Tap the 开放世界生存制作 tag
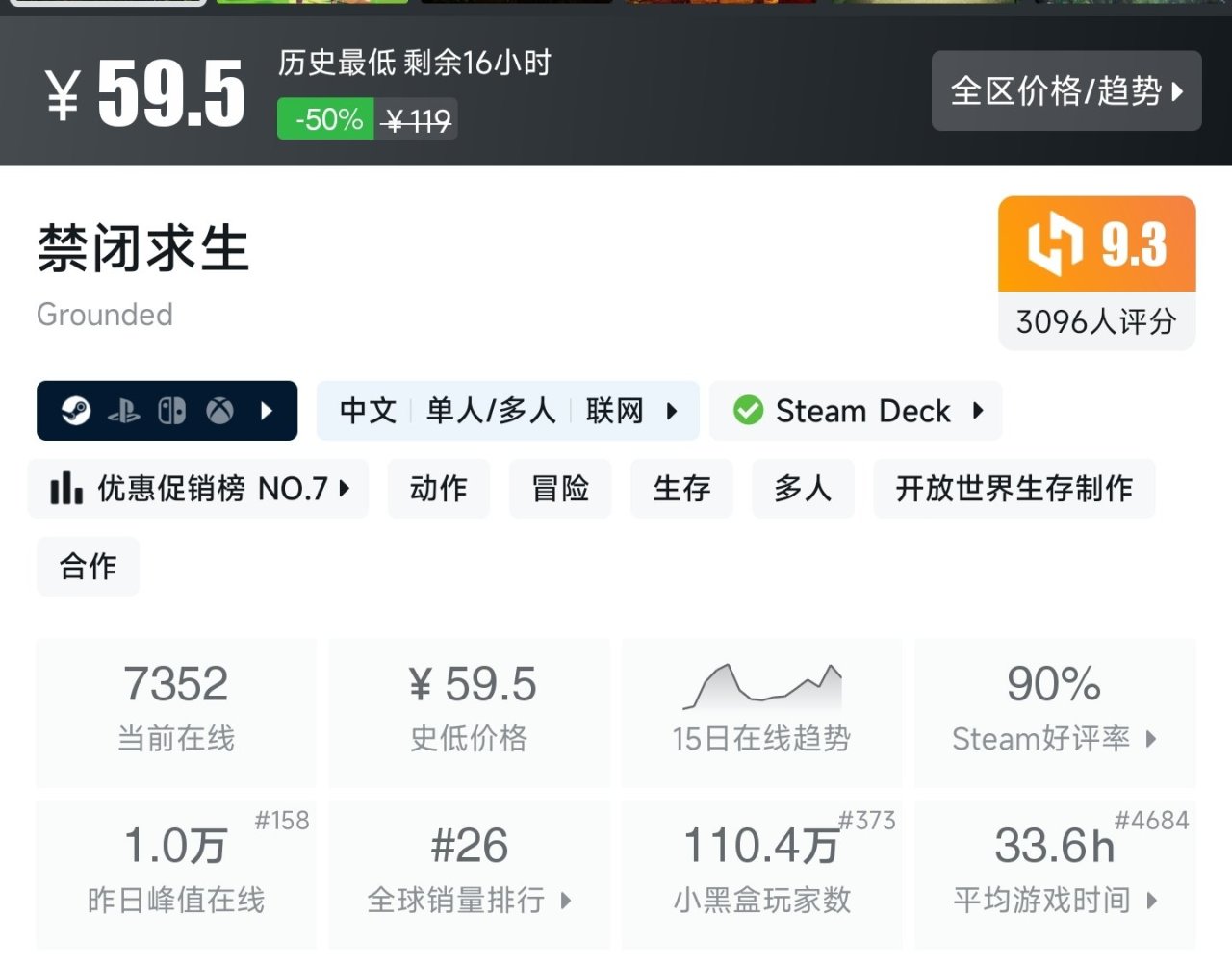Screen dimensions: 1232x966 [1014, 489]
